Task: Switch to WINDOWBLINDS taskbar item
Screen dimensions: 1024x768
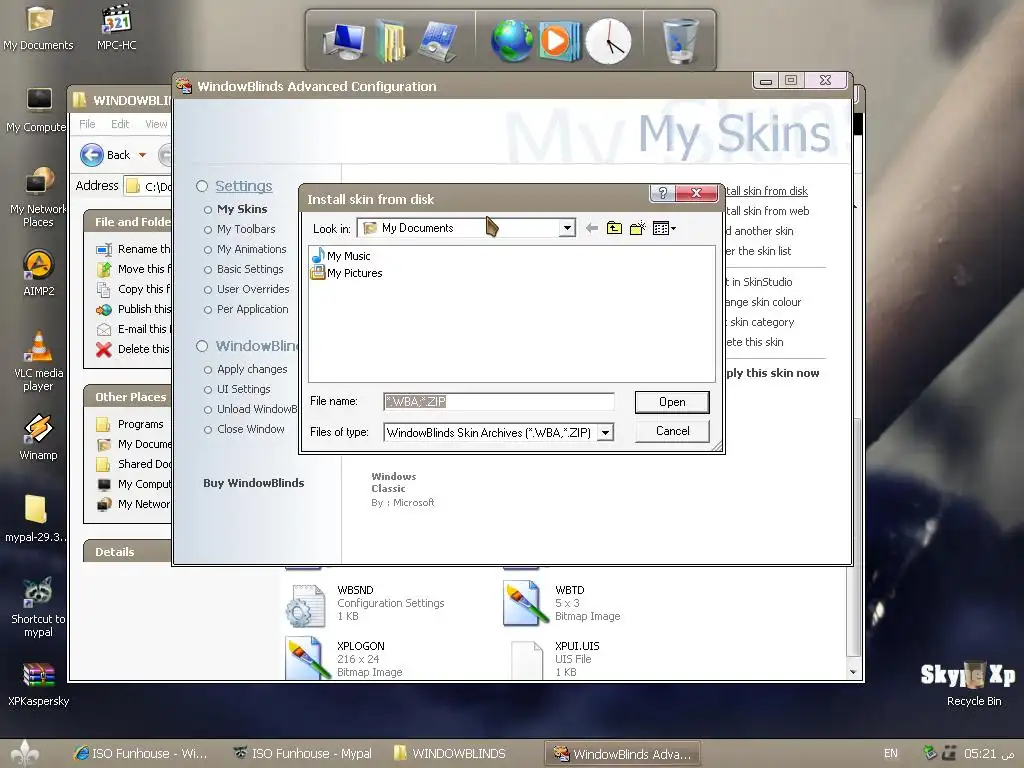Action: click(x=451, y=753)
